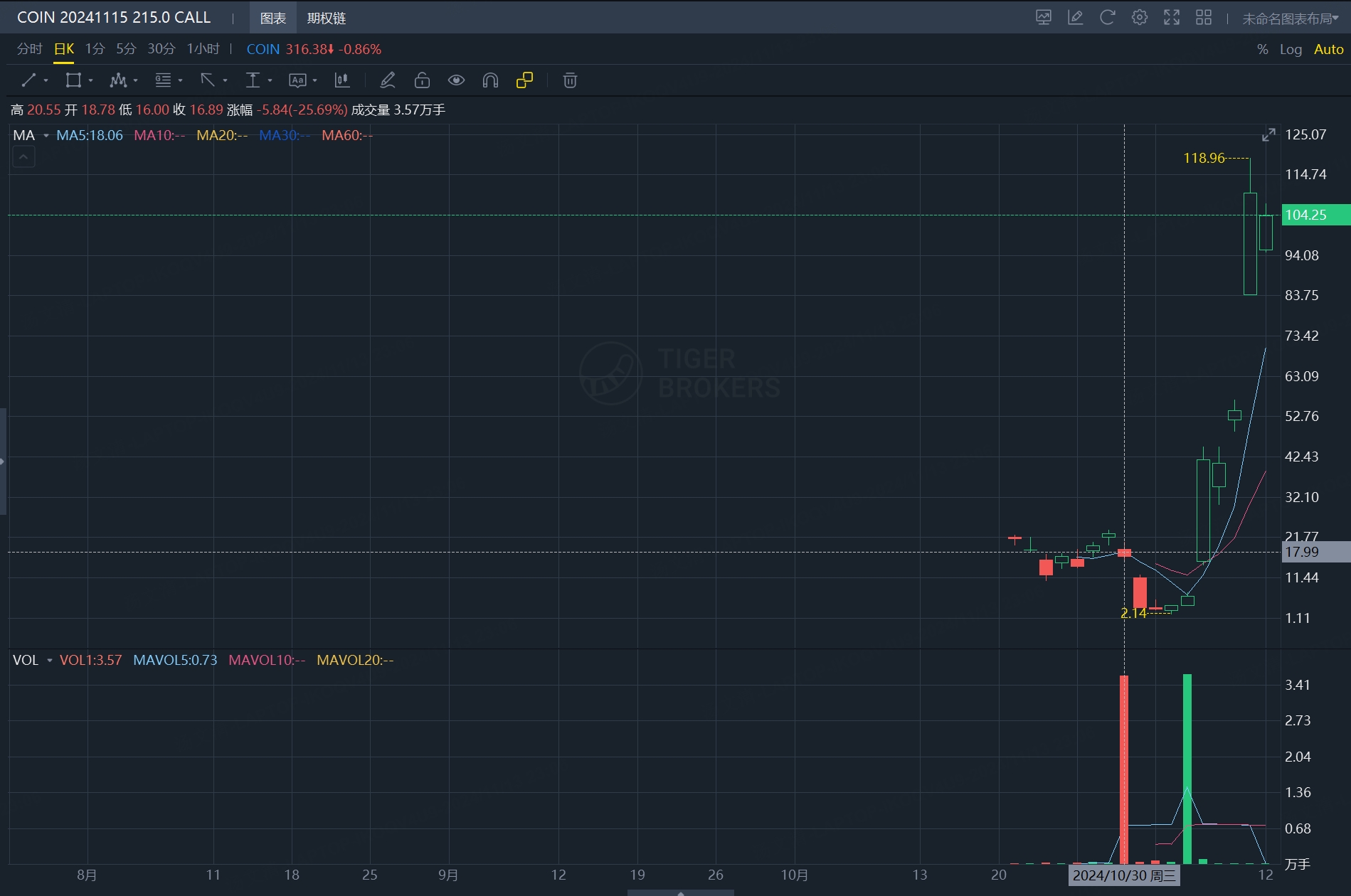
Task: Expand the wave pattern tool dropdown arrow
Action: (x=136, y=81)
